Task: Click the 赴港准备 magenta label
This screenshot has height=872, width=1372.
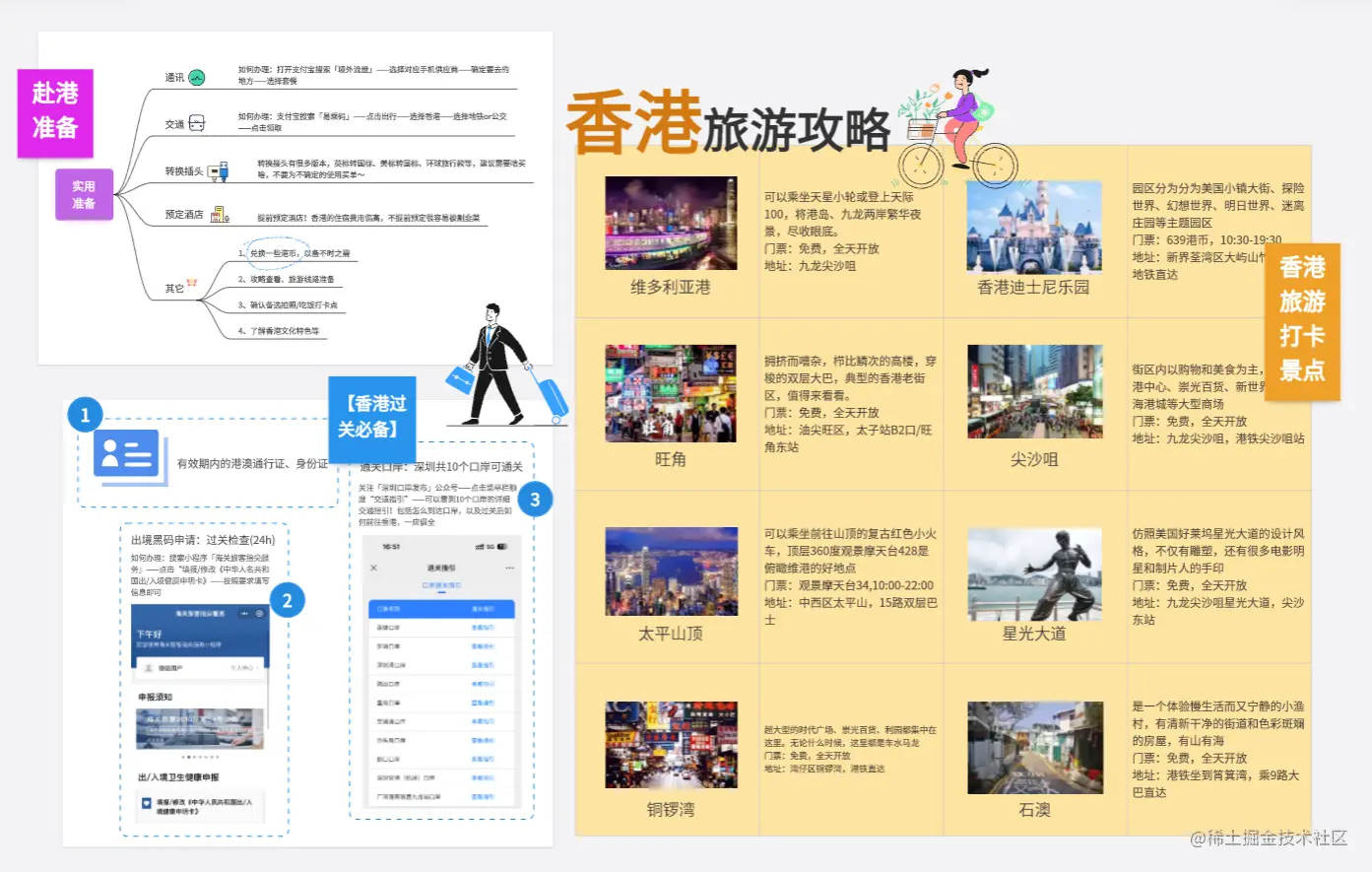Action: pos(55,112)
